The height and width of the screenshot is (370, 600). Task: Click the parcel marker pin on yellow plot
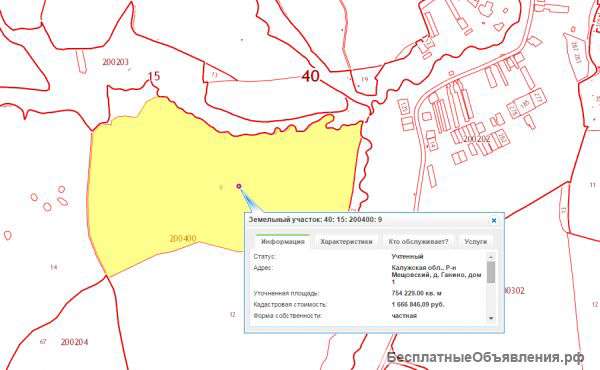[239, 186]
